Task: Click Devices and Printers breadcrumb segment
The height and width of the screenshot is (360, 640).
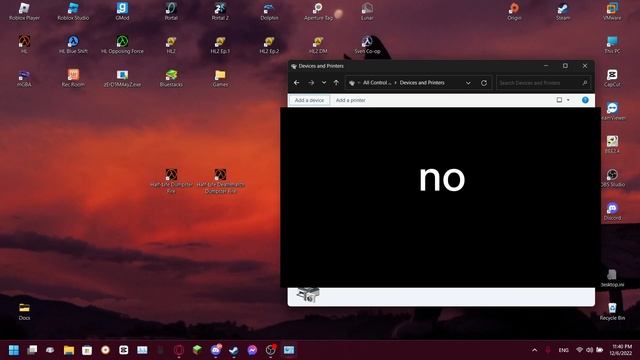Action: tap(422, 83)
